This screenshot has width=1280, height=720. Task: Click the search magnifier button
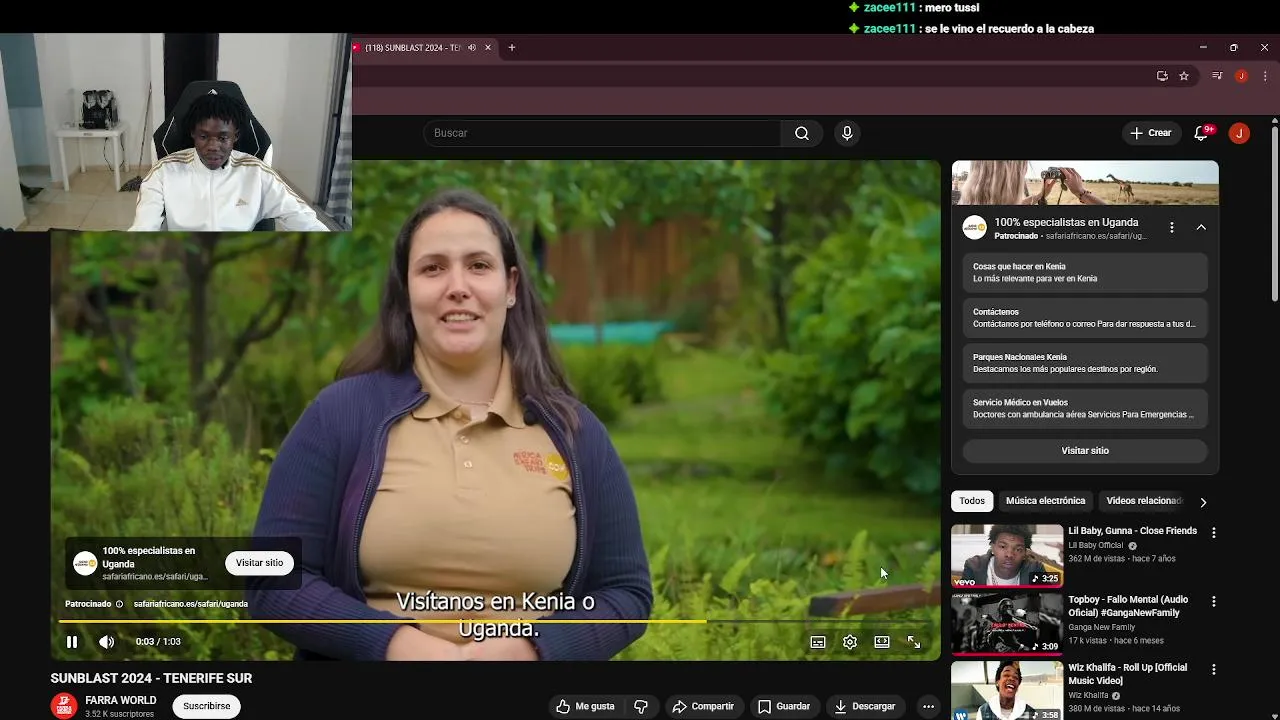[802, 133]
